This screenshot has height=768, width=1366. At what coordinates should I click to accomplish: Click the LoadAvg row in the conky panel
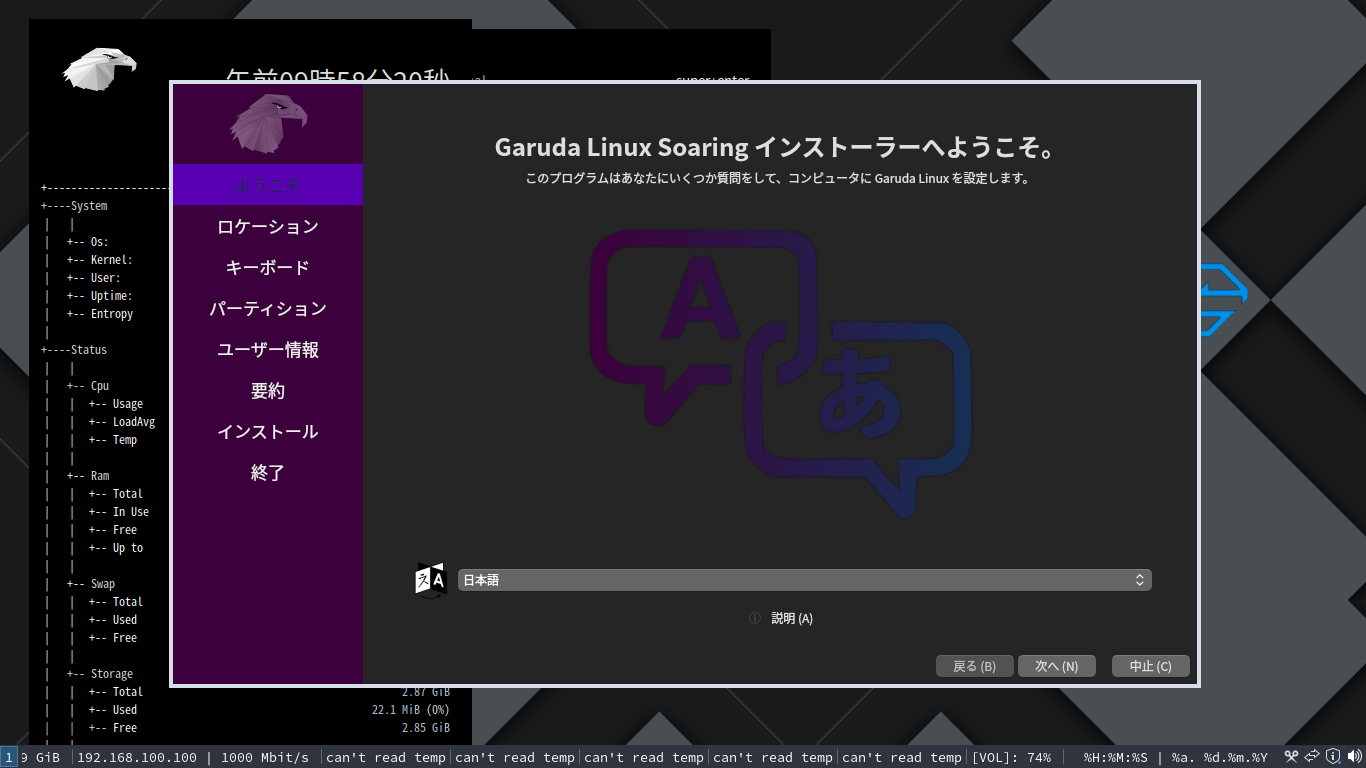(x=122, y=422)
